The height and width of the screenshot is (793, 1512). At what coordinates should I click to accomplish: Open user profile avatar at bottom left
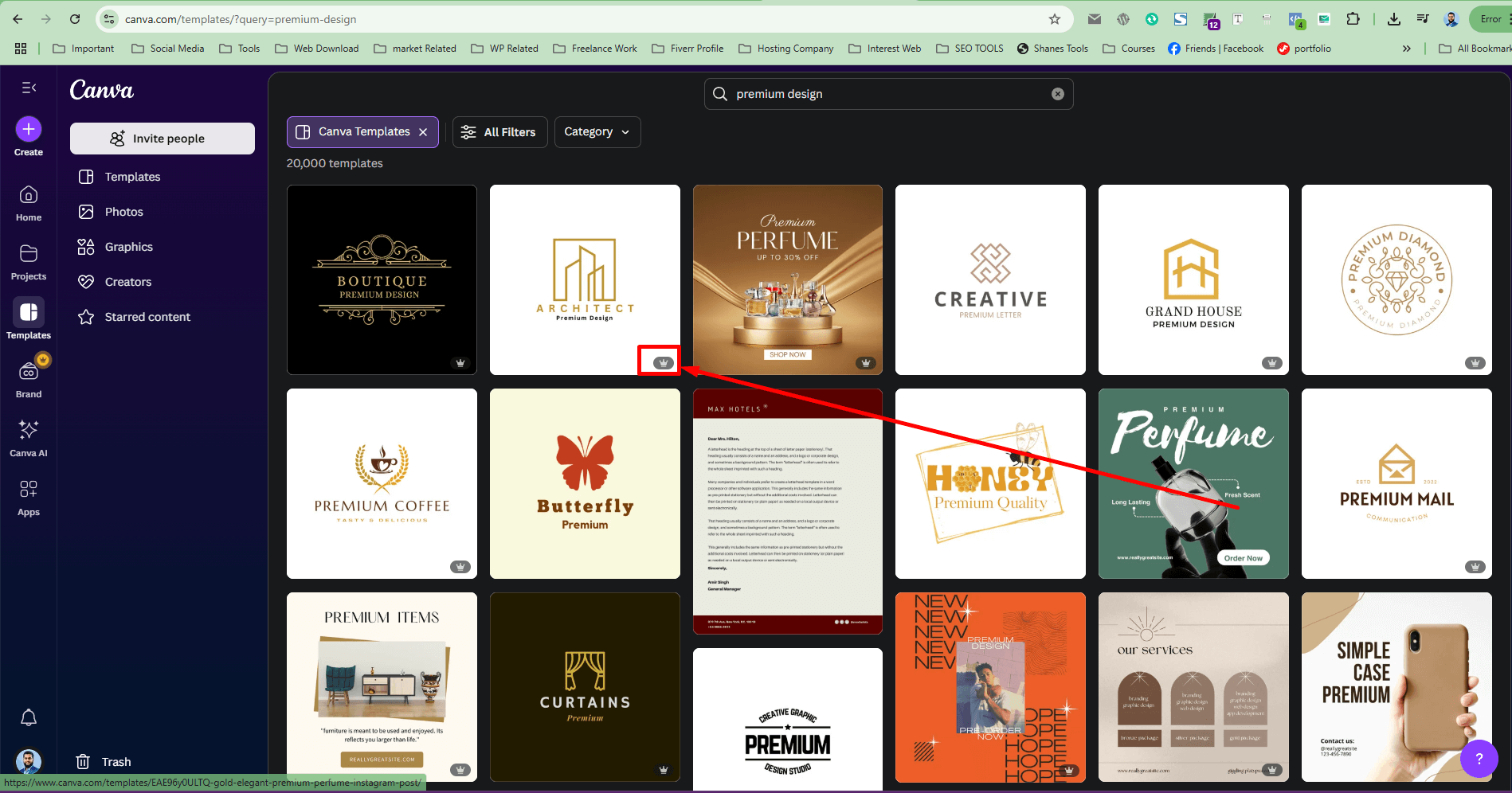point(29,762)
